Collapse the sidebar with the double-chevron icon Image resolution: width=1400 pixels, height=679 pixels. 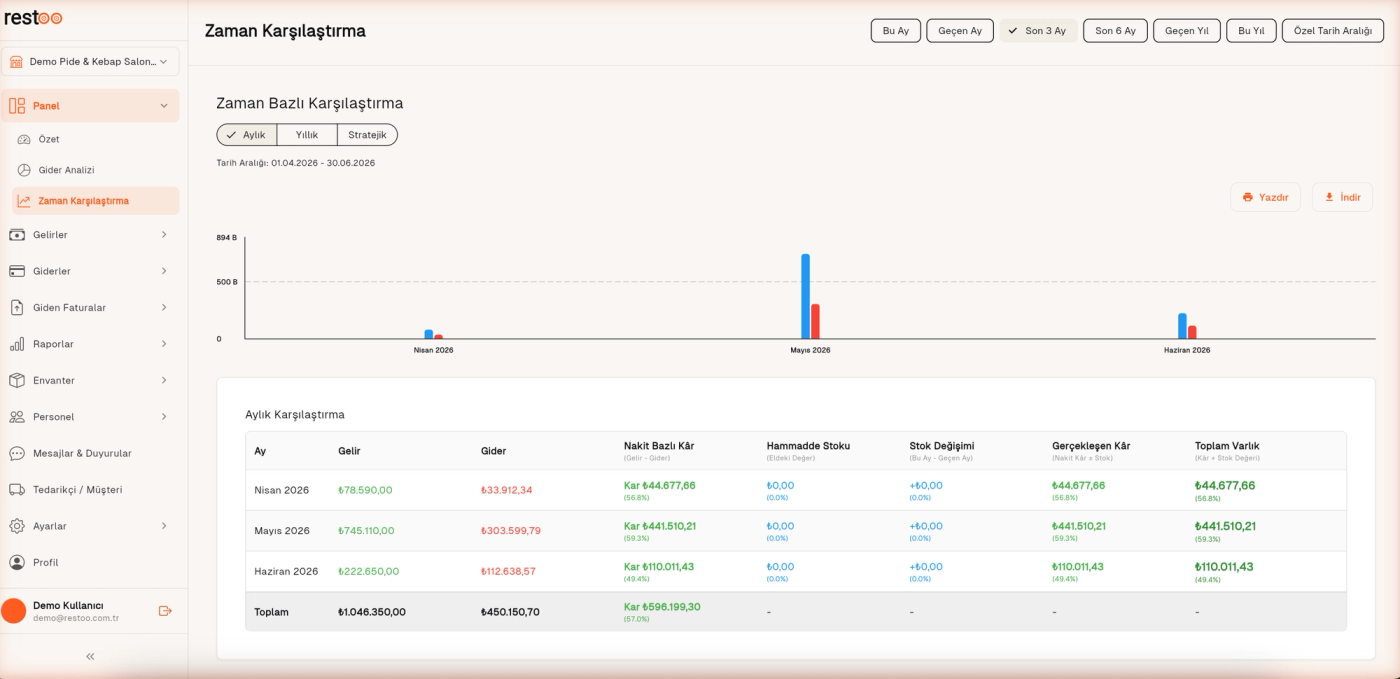[x=90, y=656]
